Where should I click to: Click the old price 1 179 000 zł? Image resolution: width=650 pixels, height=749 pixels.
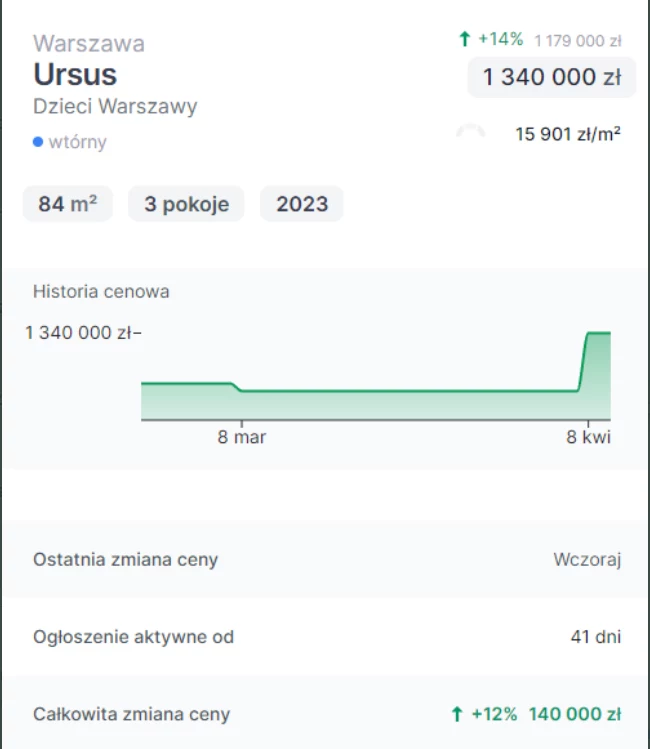[578, 41]
